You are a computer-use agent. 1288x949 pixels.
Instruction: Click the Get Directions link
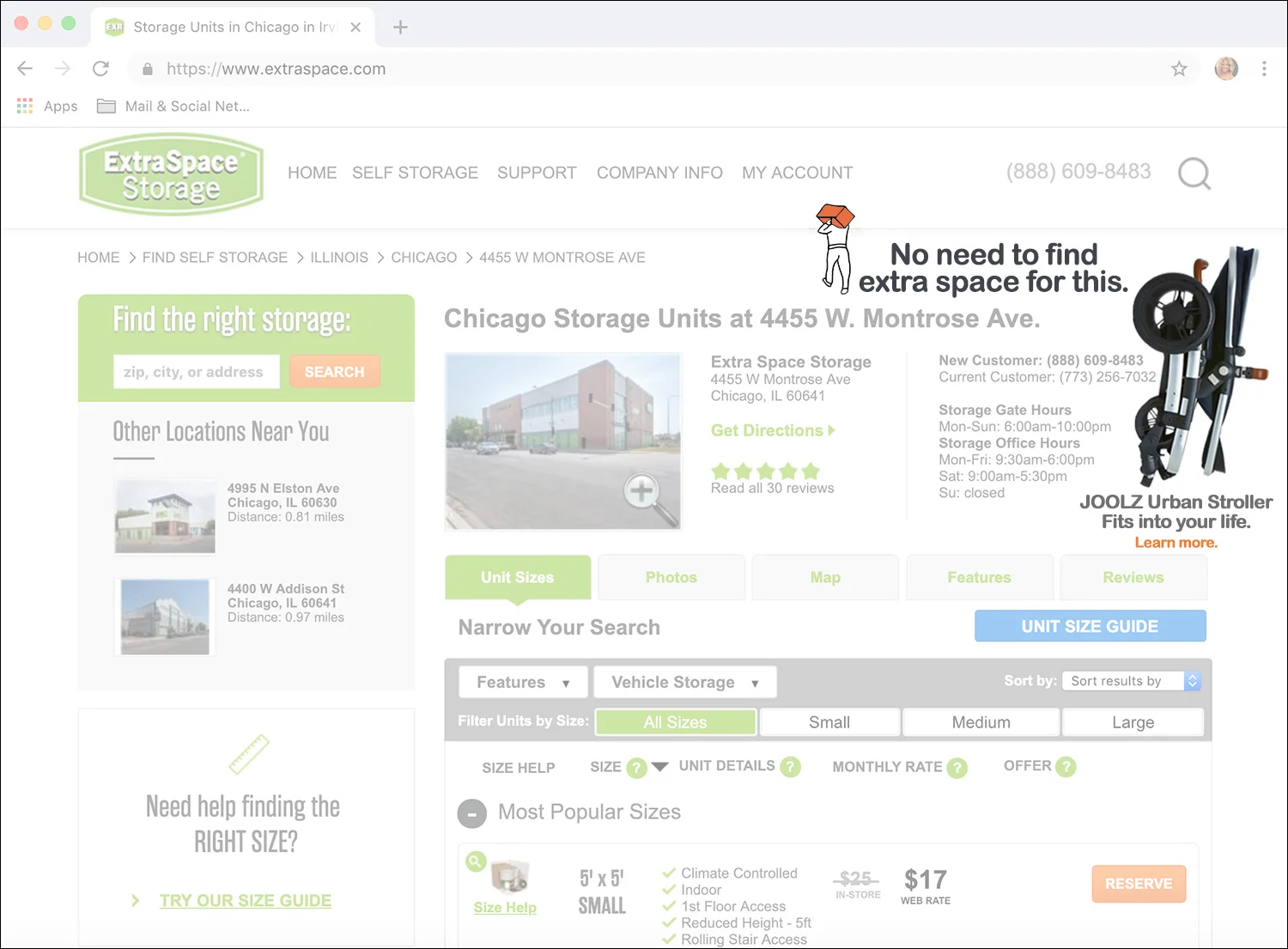tap(773, 430)
